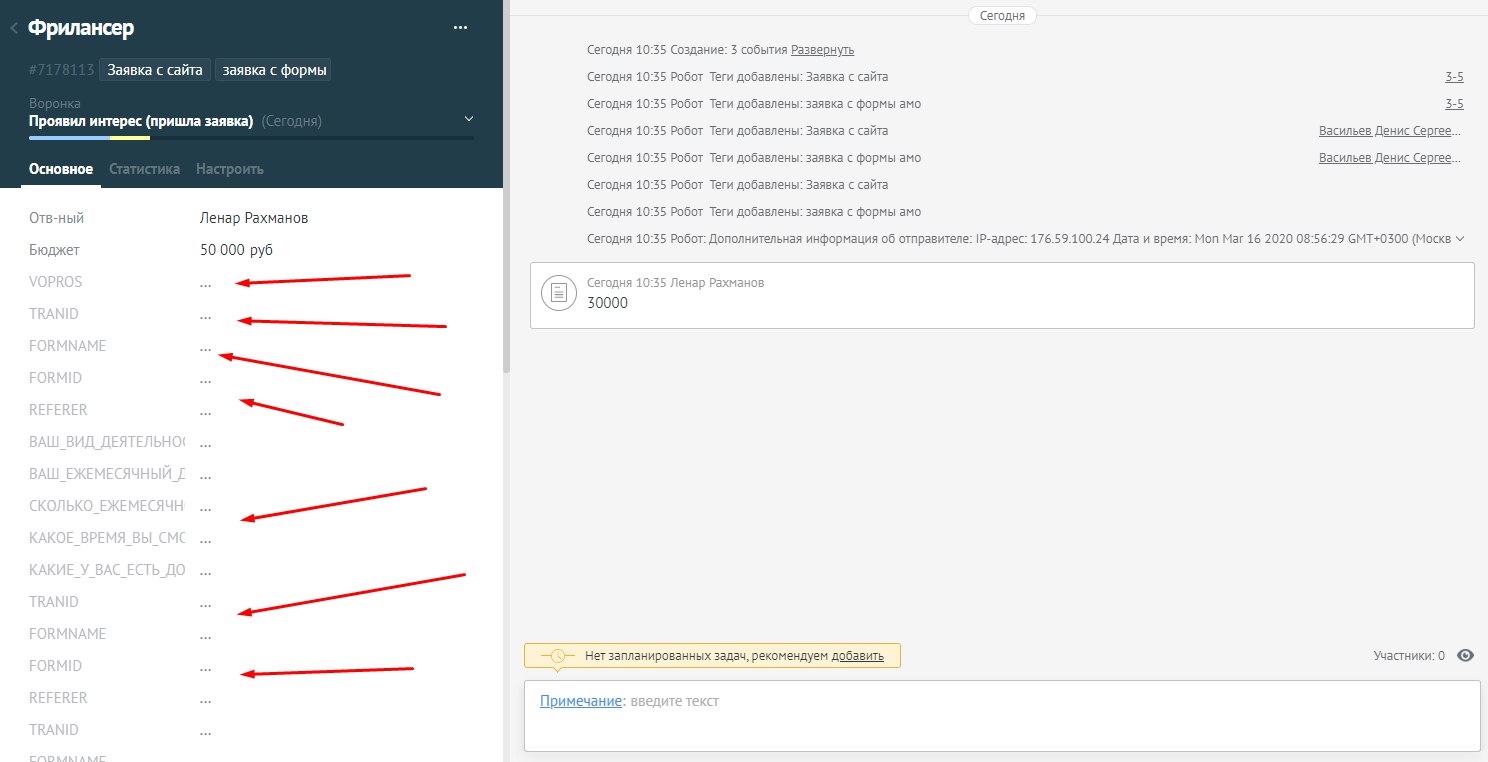This screenshot has width=1488, height=762.
Task: Click the Участники: 0 label
Action: click(1409, 656)
